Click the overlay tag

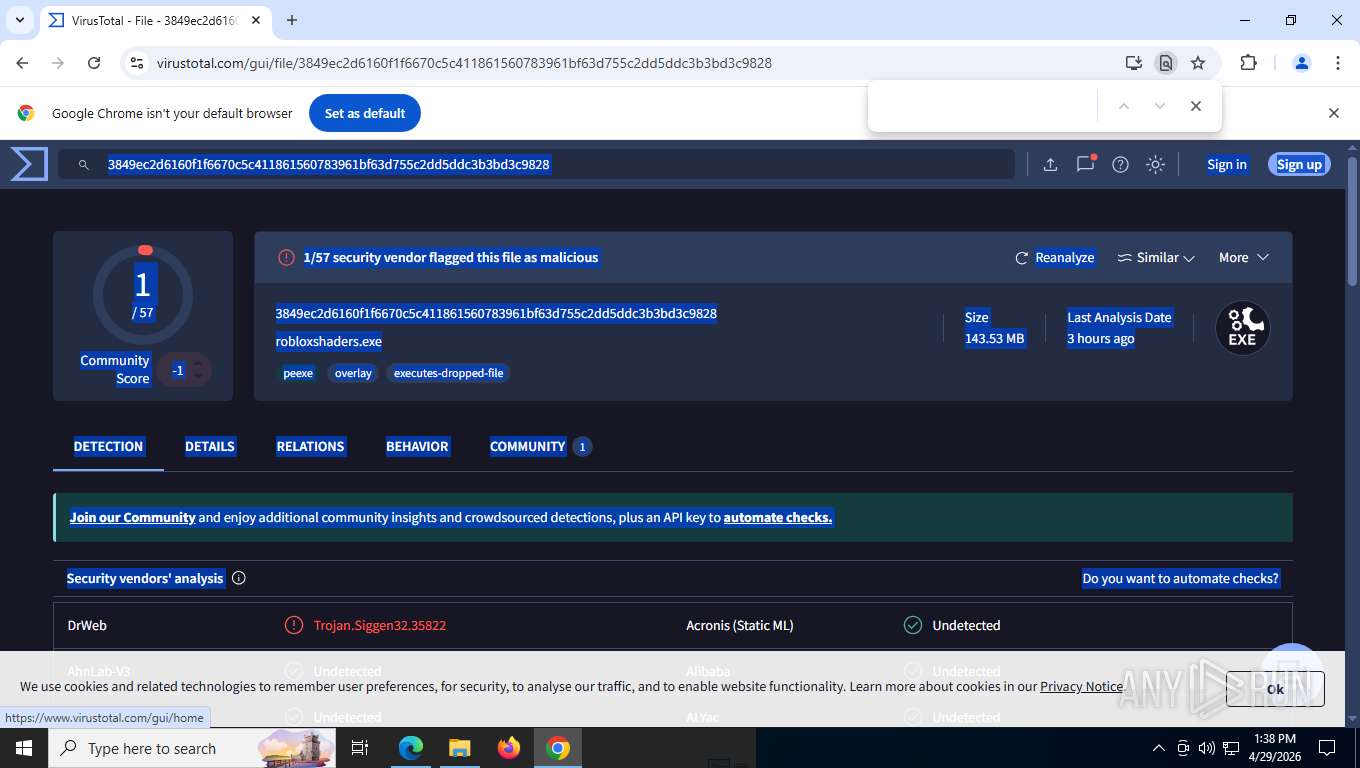[353, 373]
